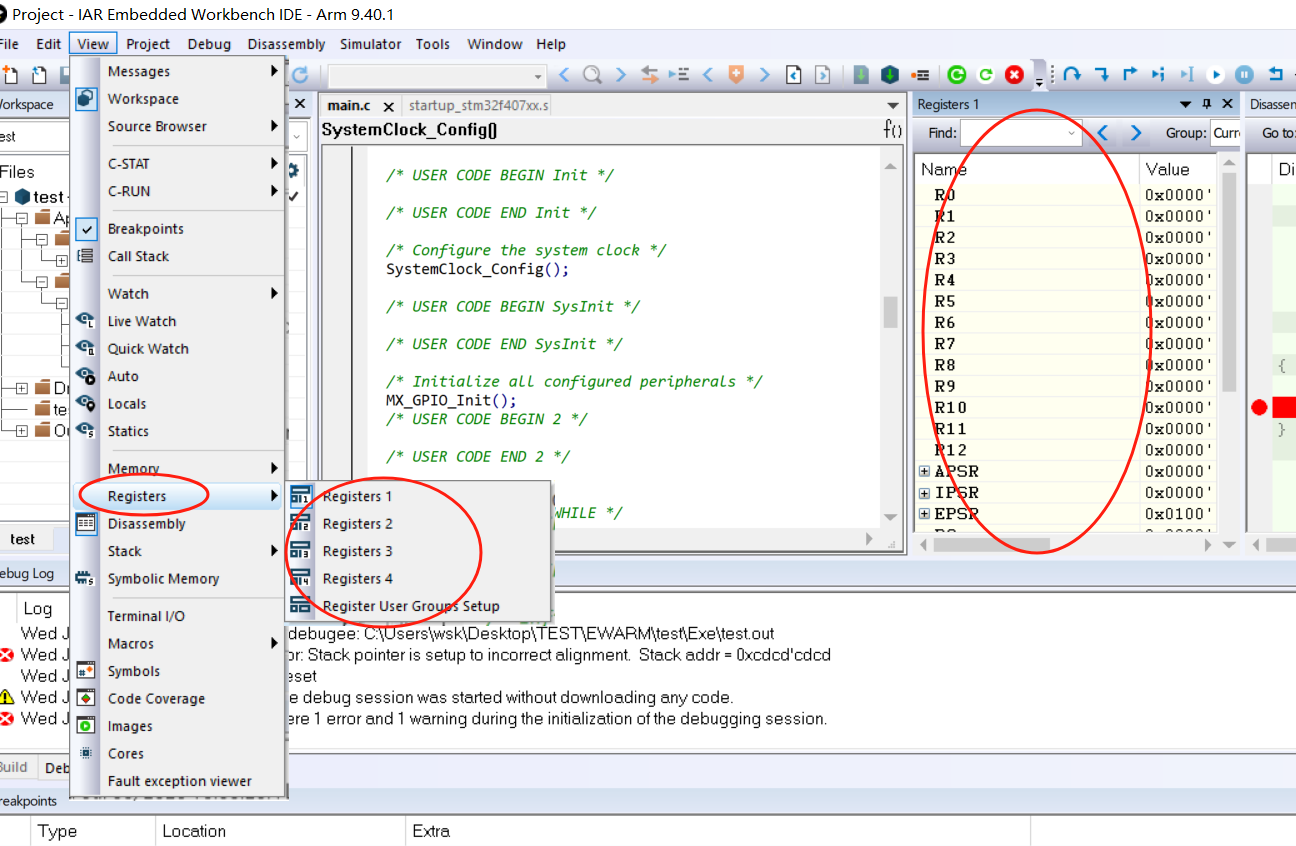Click the Step Into toolbar icon
The image size is (1296, 846).
pyautogui.click(x=1101, y=74)
